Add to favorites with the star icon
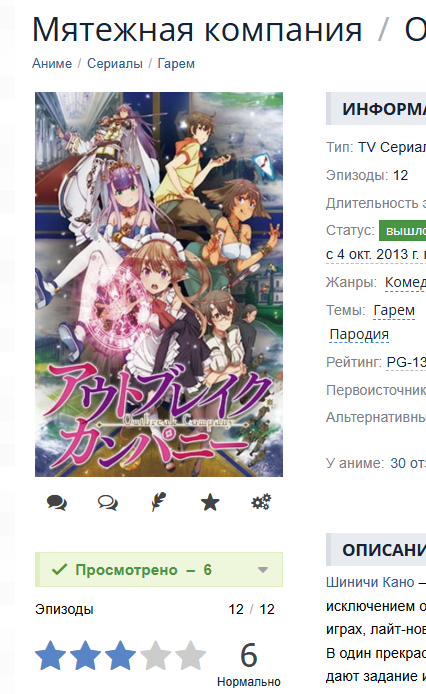426x694 pixels. pos(210,502)
